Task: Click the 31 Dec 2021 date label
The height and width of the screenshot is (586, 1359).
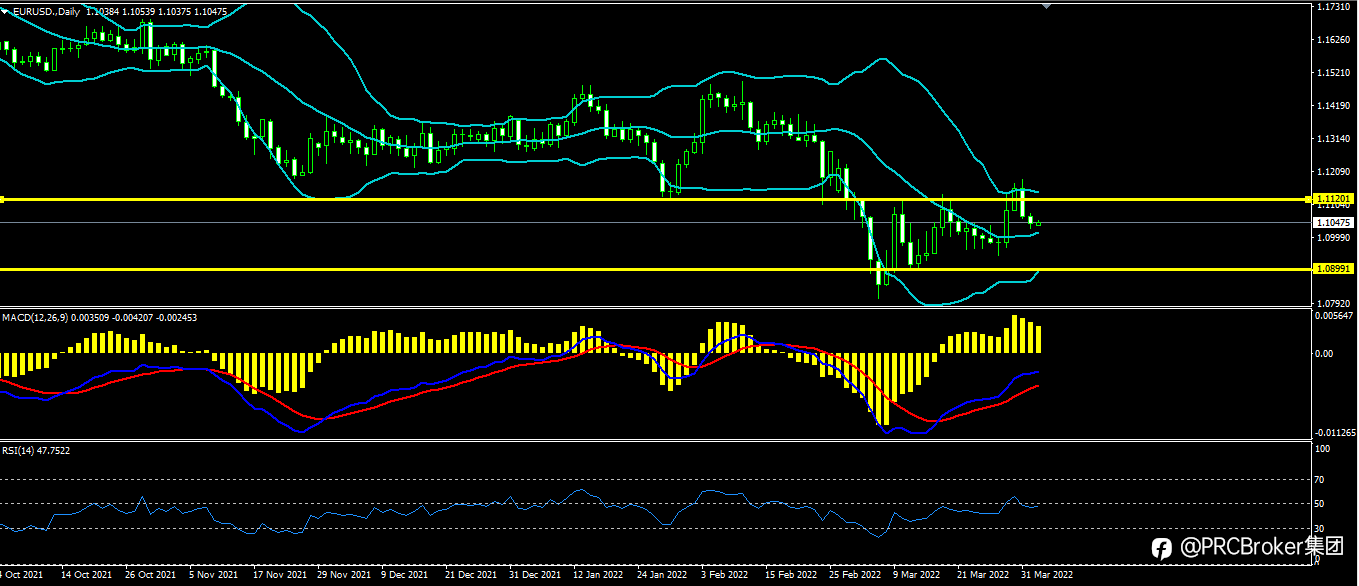Action: [x=534, y=575]
